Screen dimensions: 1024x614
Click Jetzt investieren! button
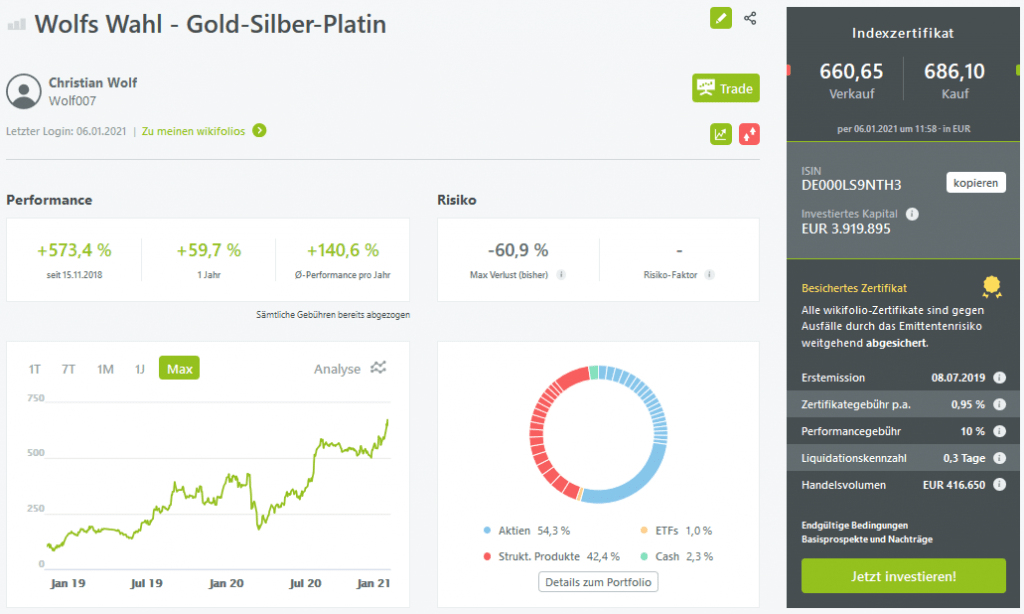[903, 576]
